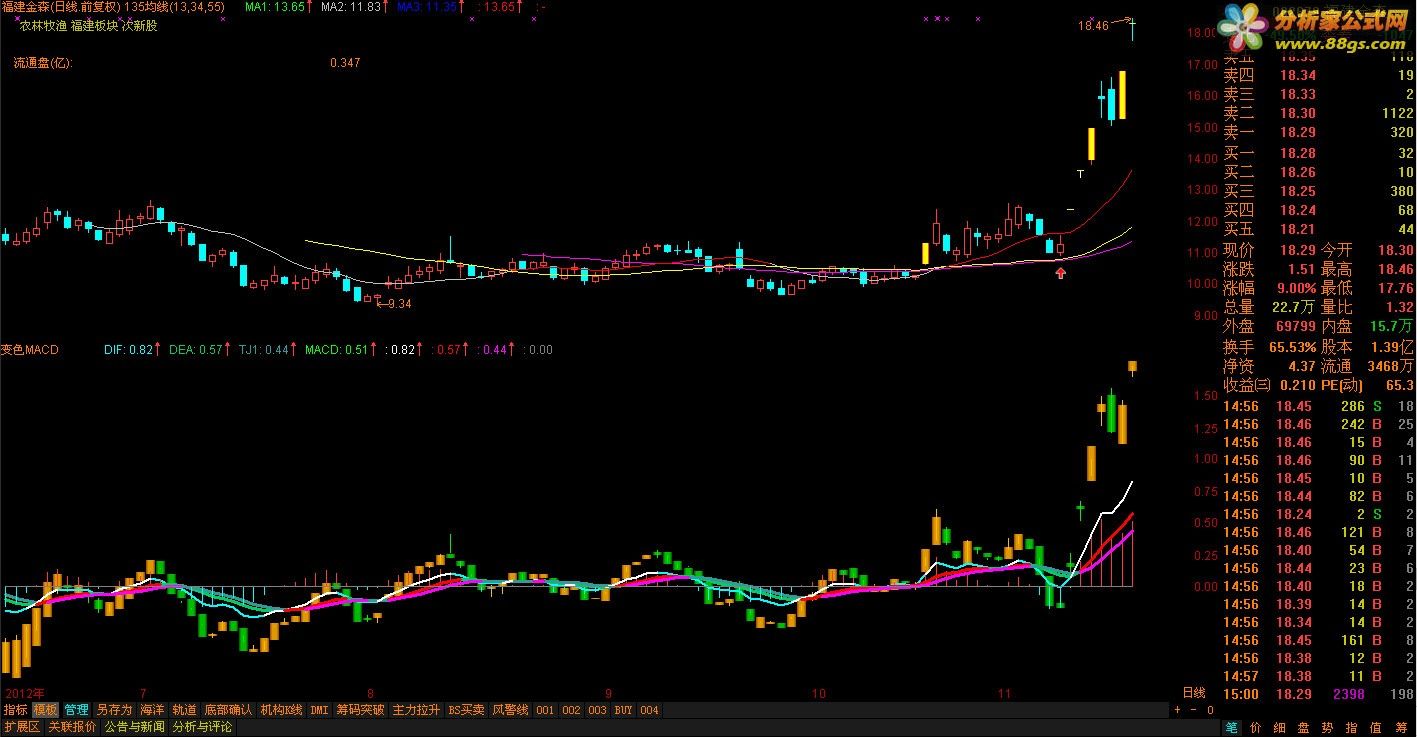
Task: Click the 福建板块 sector tag
Action: coord(94,26)
